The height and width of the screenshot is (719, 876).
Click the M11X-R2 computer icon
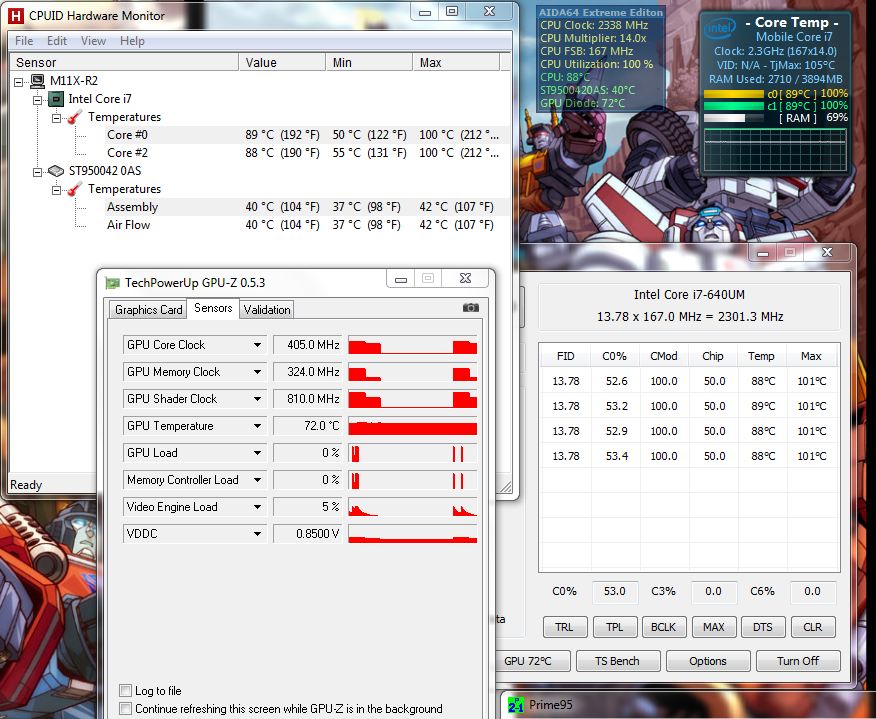(x=37, y=81)
